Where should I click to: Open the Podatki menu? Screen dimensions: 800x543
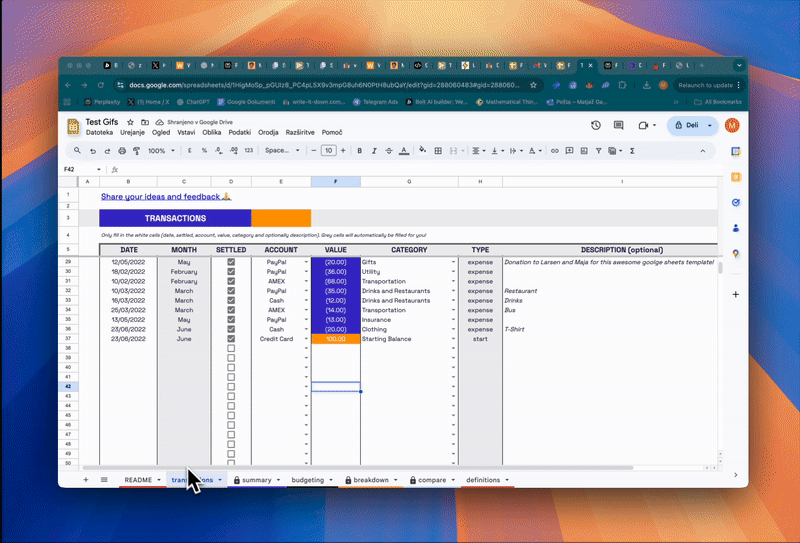pyautogui.click(x=240, y=132)
